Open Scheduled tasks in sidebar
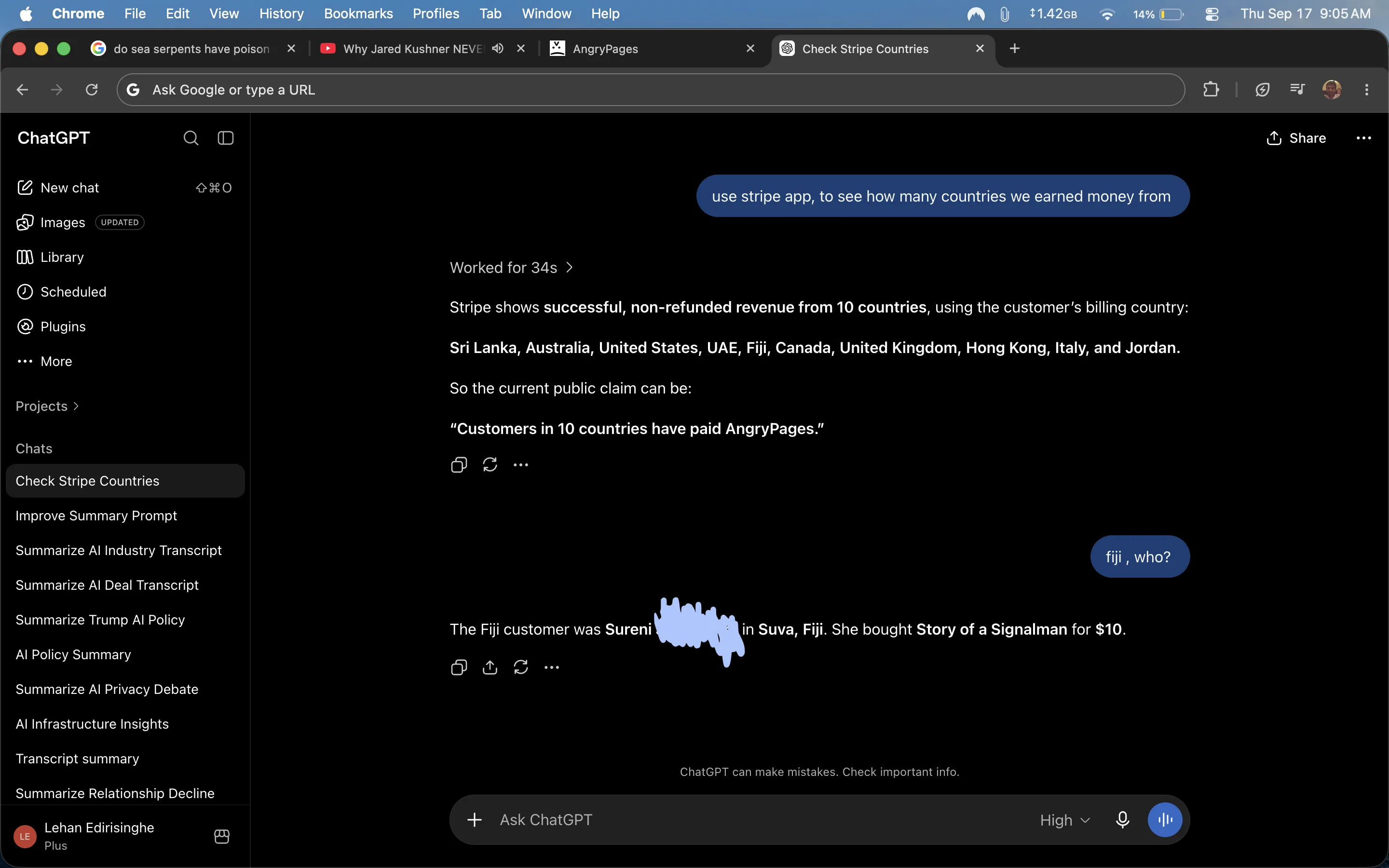This screenshot has width=1389, height=868. (x=124, y=292)
